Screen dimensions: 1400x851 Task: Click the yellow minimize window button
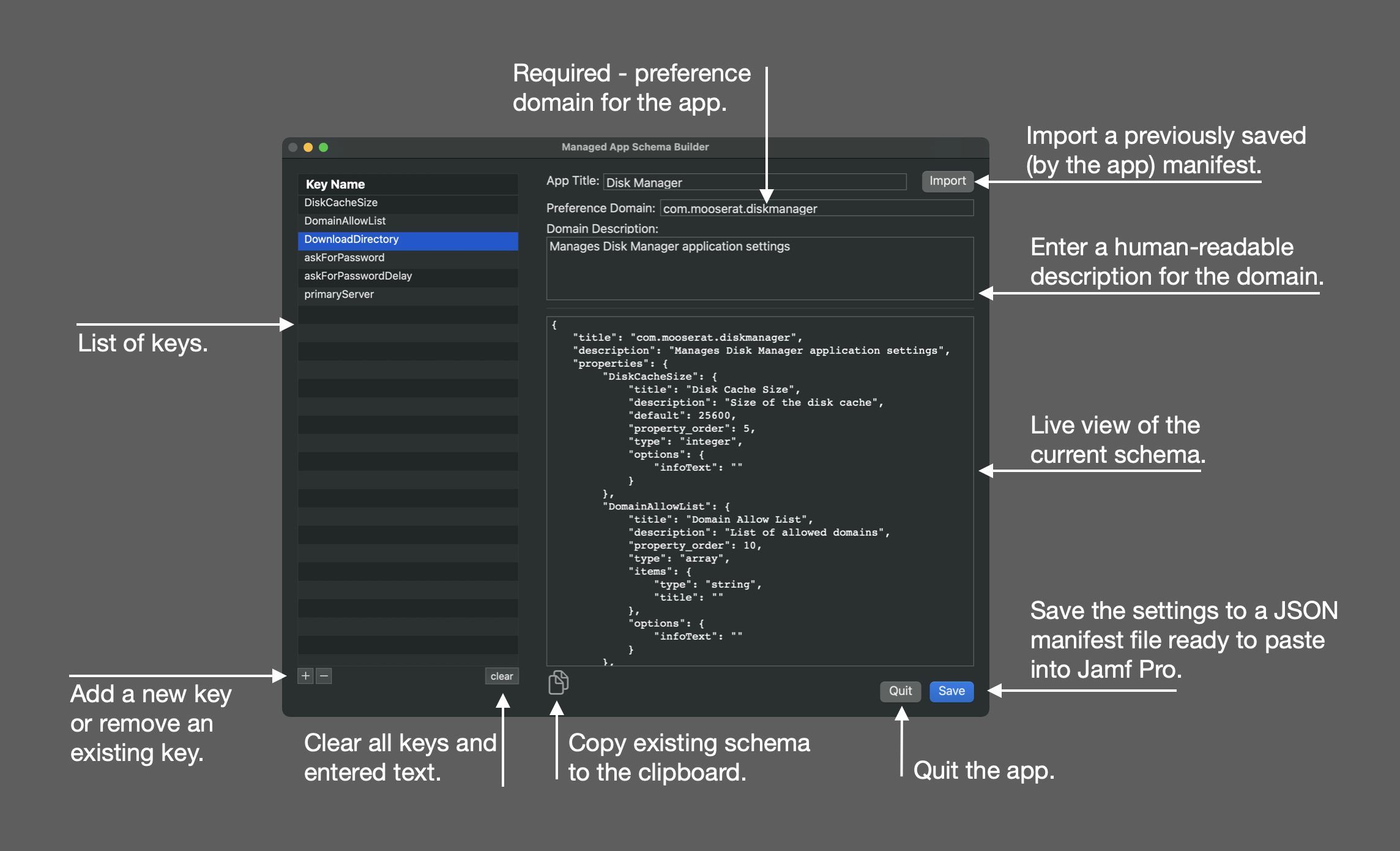(x=308, y=147)
